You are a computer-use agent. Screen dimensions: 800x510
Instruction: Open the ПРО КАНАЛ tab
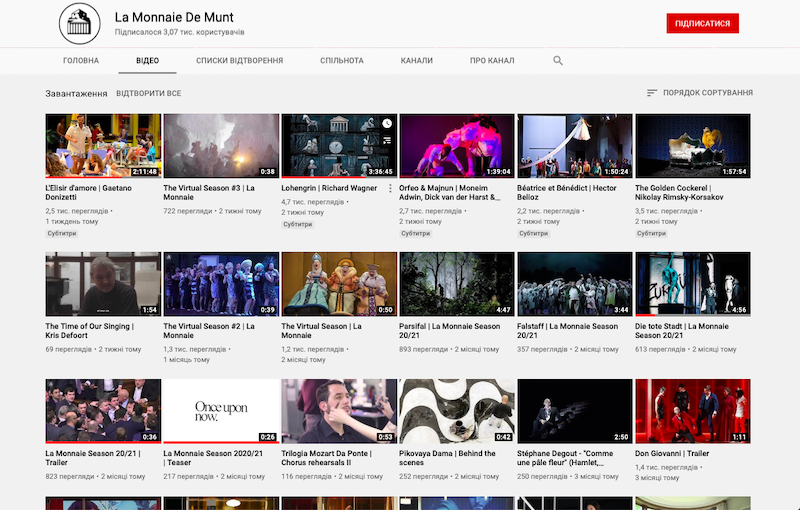[492, 61]
